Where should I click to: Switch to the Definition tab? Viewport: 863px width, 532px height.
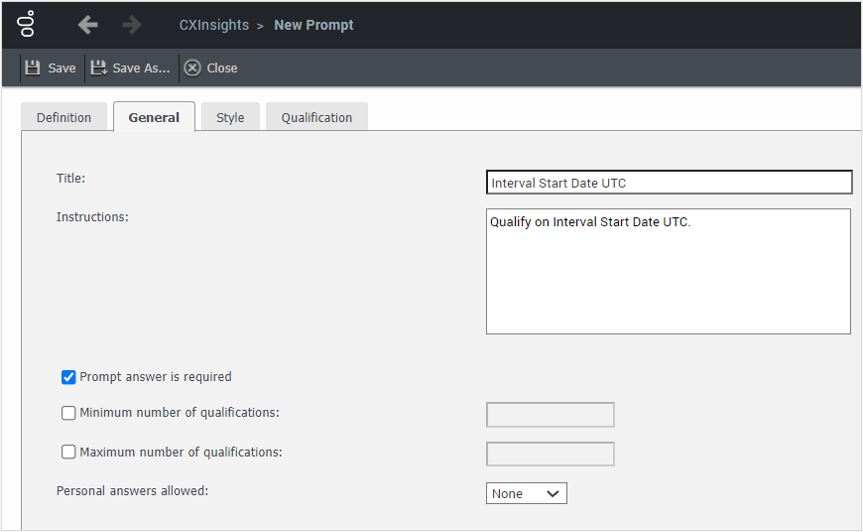[64, 118]
